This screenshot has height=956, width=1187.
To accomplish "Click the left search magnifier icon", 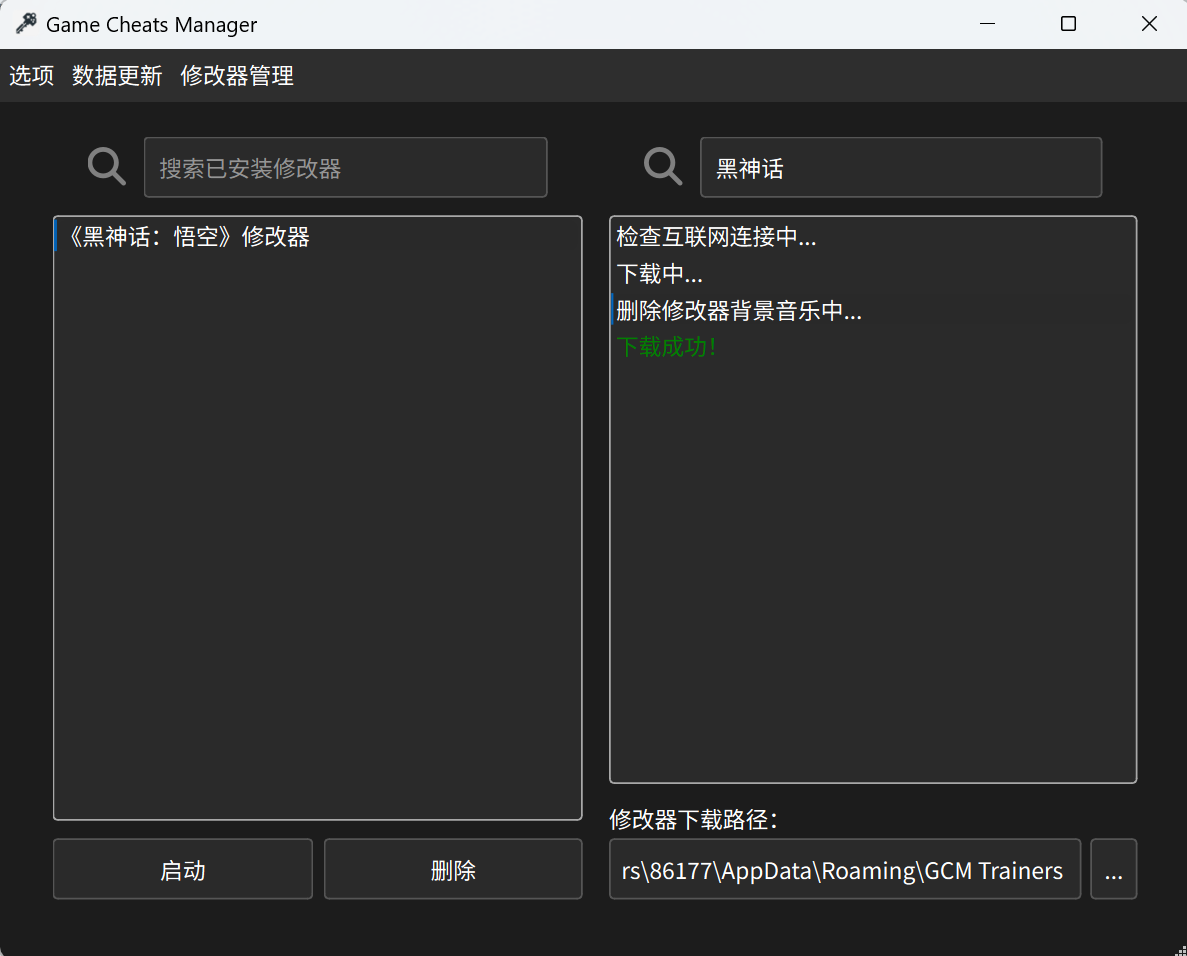I will click(x=106, y=166).
